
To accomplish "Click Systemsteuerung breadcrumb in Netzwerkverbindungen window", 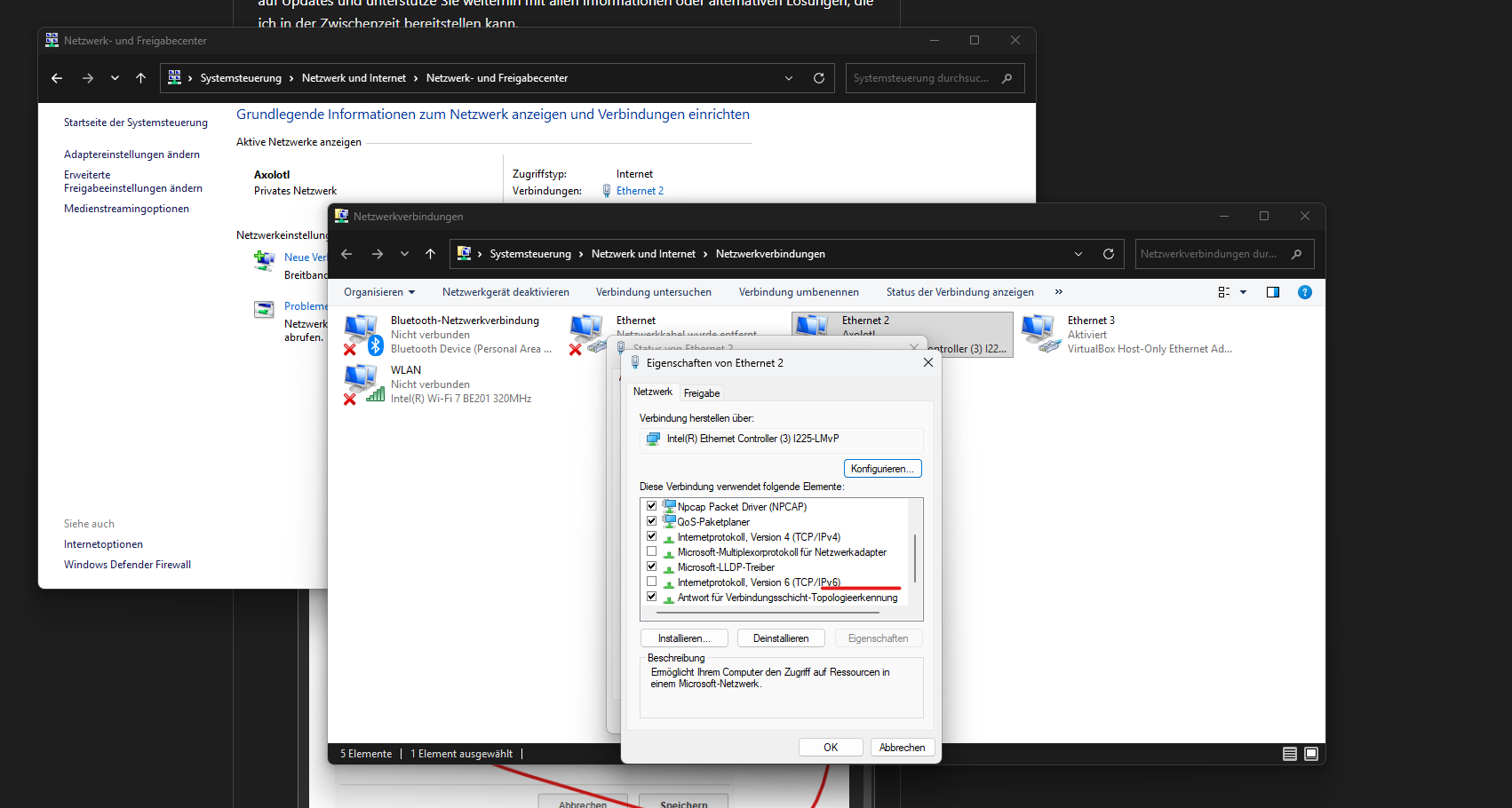I will (530, 254).
